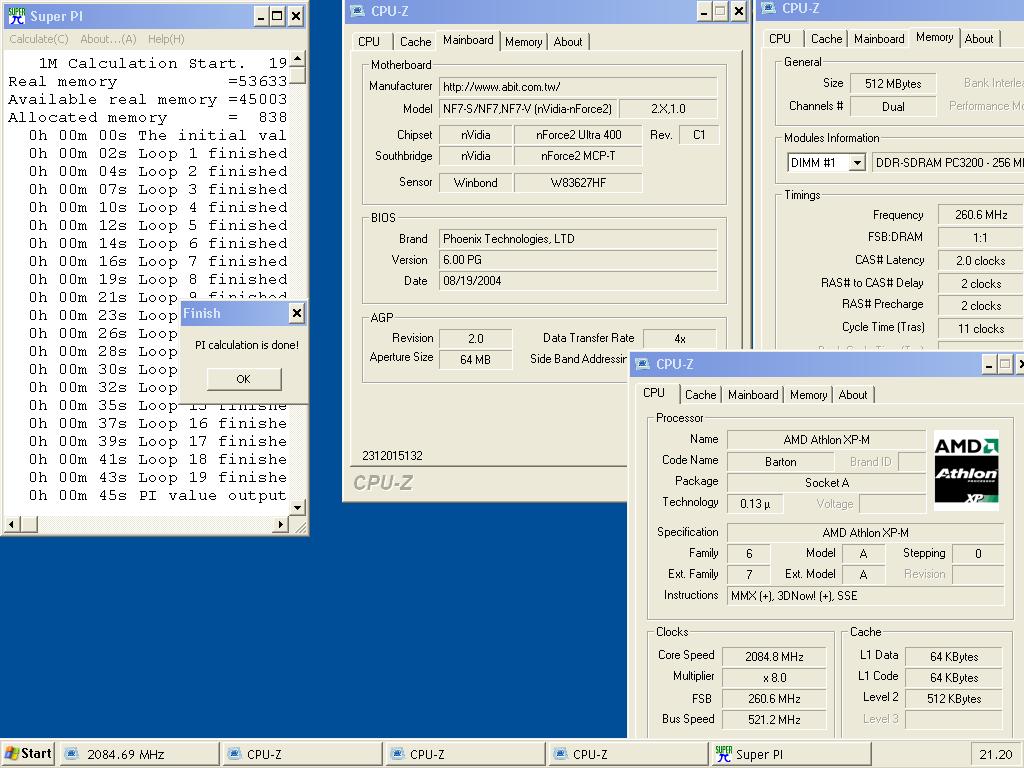Click the Level 2 cache 512 KBytes value

pyautogui.click(x=953, y=699)
